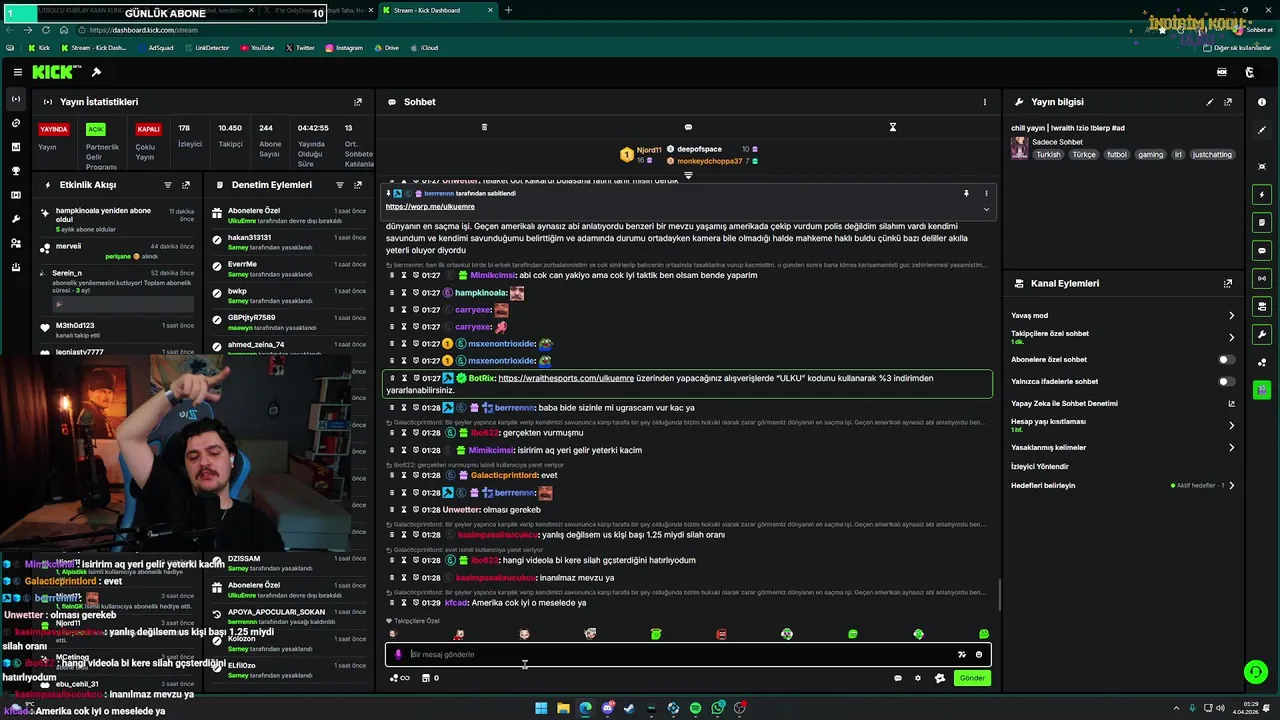Expand Hesap yaşı kısıtlaması settings
The image size is (1280, 720).
tap(1231, 425)
